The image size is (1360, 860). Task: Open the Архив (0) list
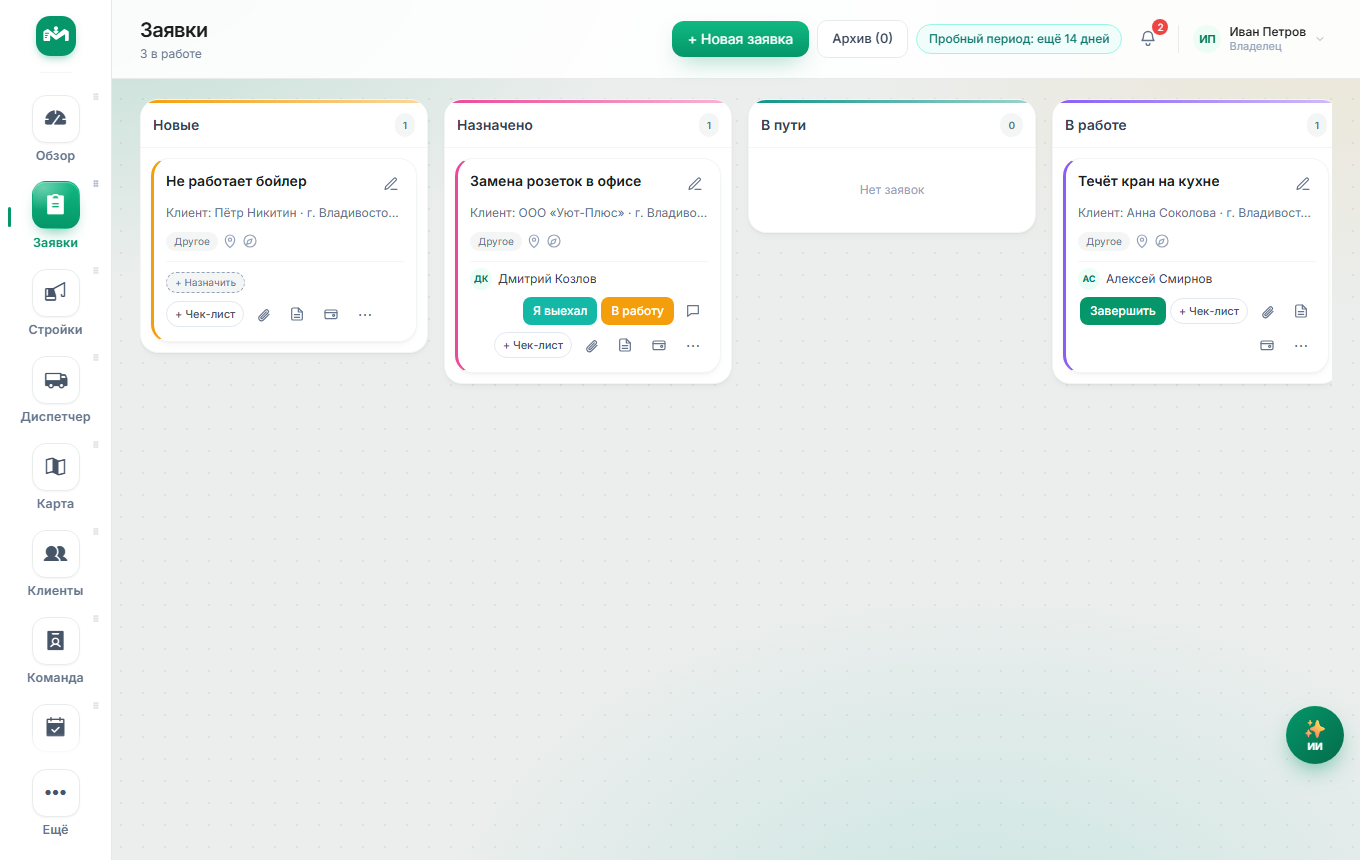(x=862, y=39)
